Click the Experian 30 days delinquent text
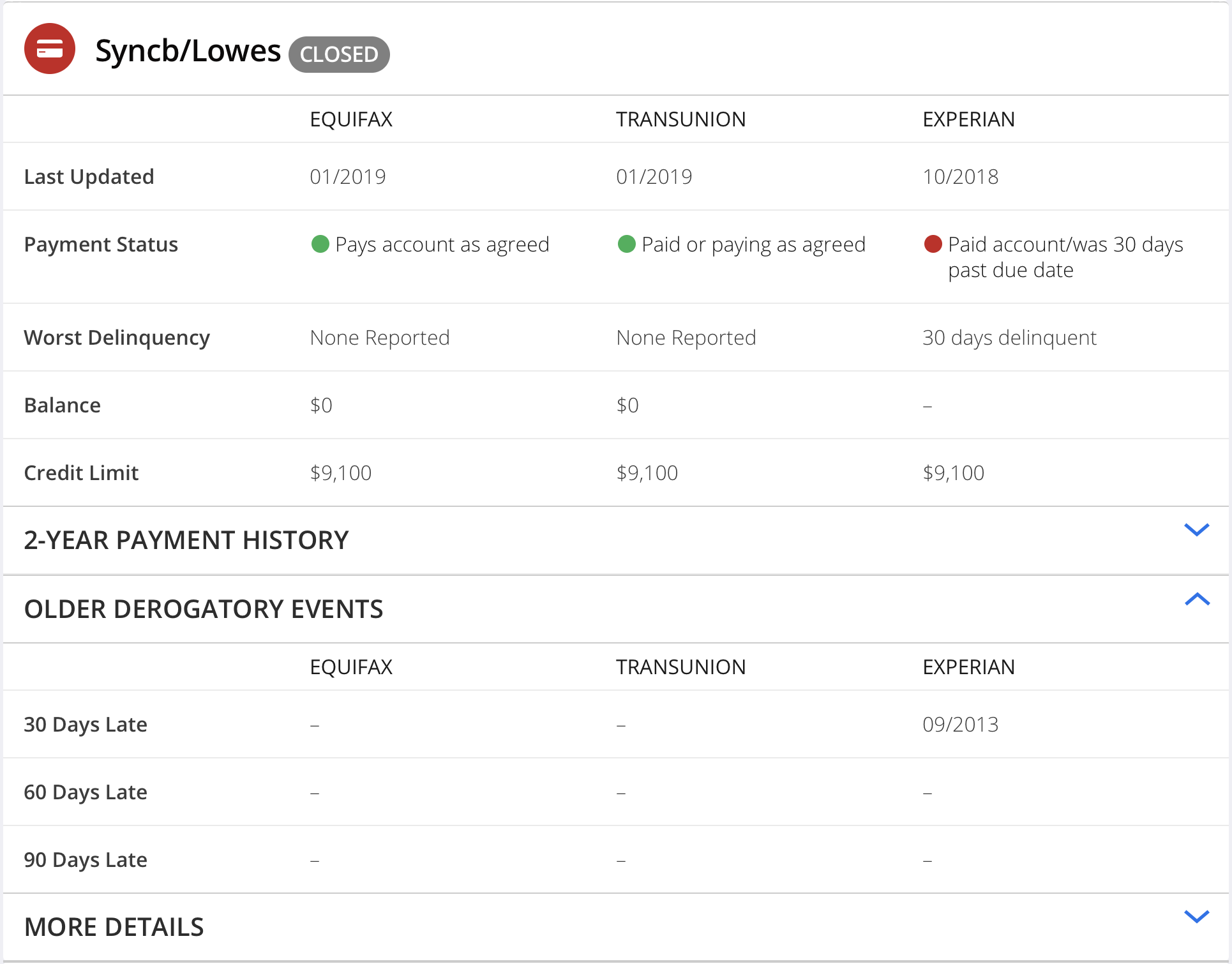 (x=1009, y=338)
